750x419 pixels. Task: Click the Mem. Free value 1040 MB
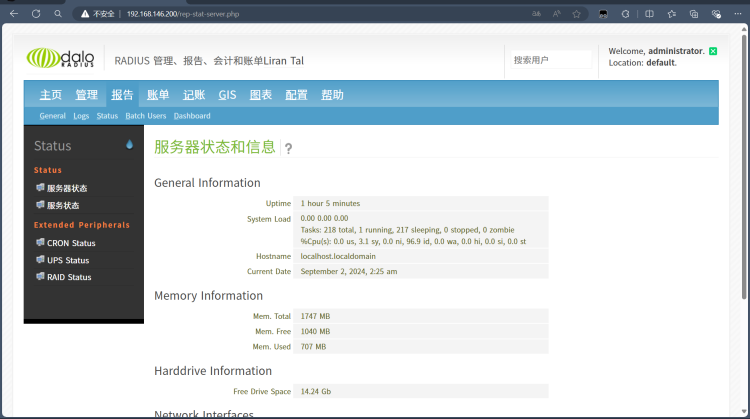tap(315, 331)
